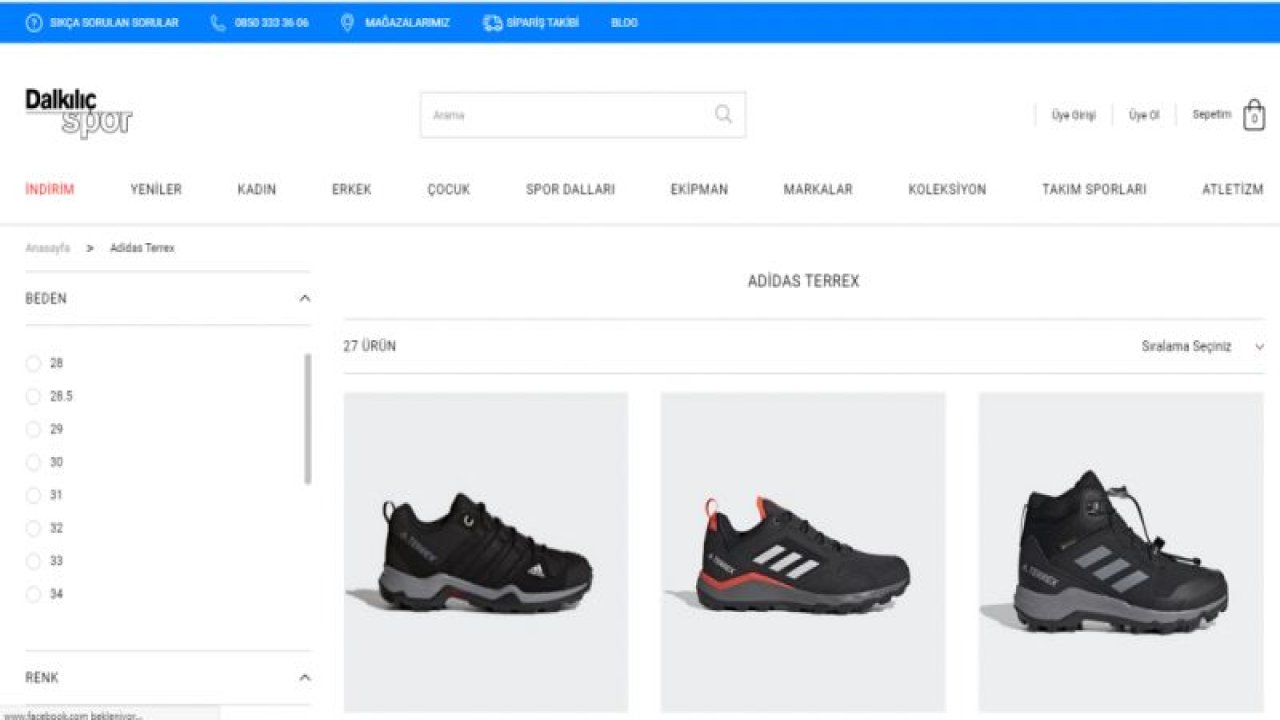Image resolution: width=1280 pixels, height=720 pixels.
Task: Select size 30 in the BEDEN filter
Action: [34, 462]
